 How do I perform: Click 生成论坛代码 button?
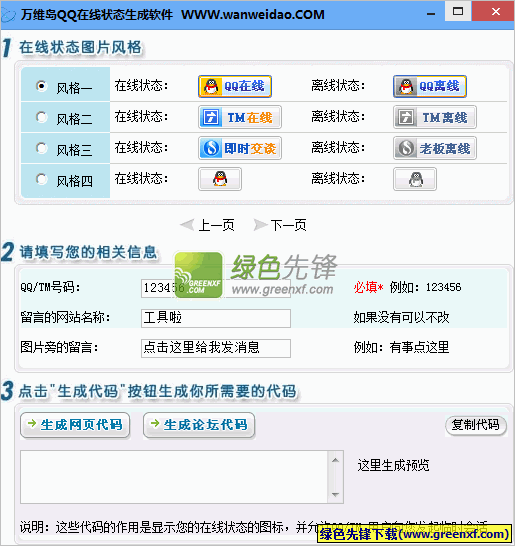[x=199, y=425]
